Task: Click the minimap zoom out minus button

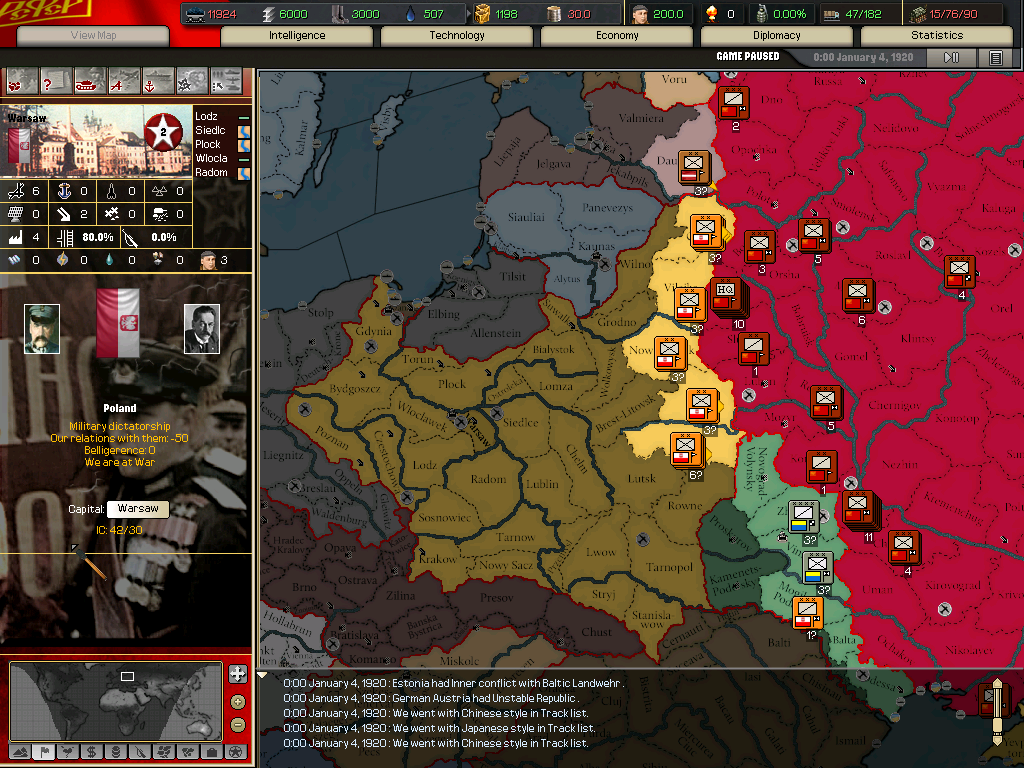Action: click(x=237, y=725)
